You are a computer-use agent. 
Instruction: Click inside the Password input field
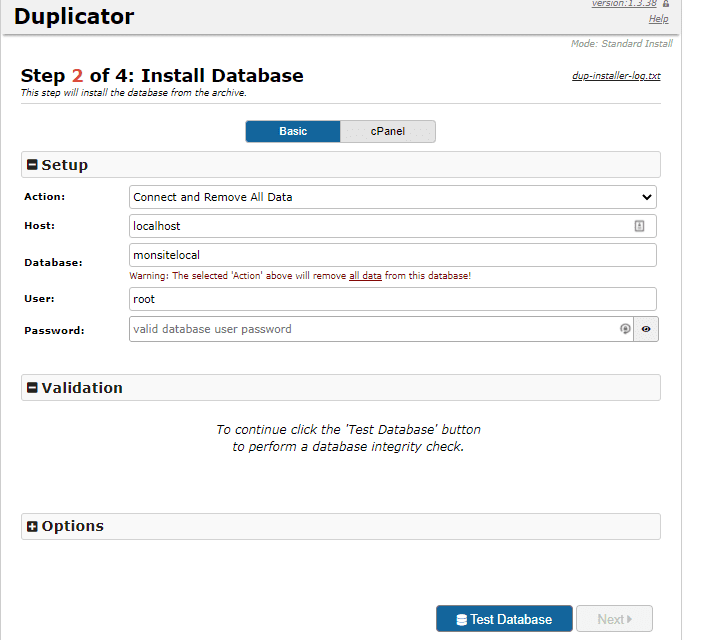coord(370,329)
